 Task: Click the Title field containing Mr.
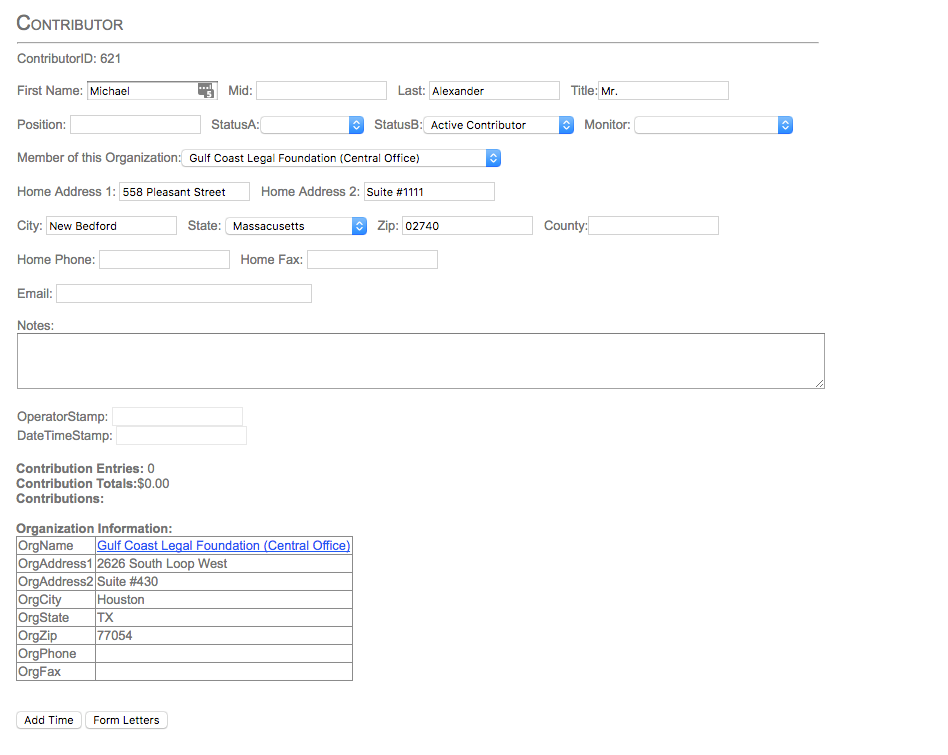click(x=663, y=91)
